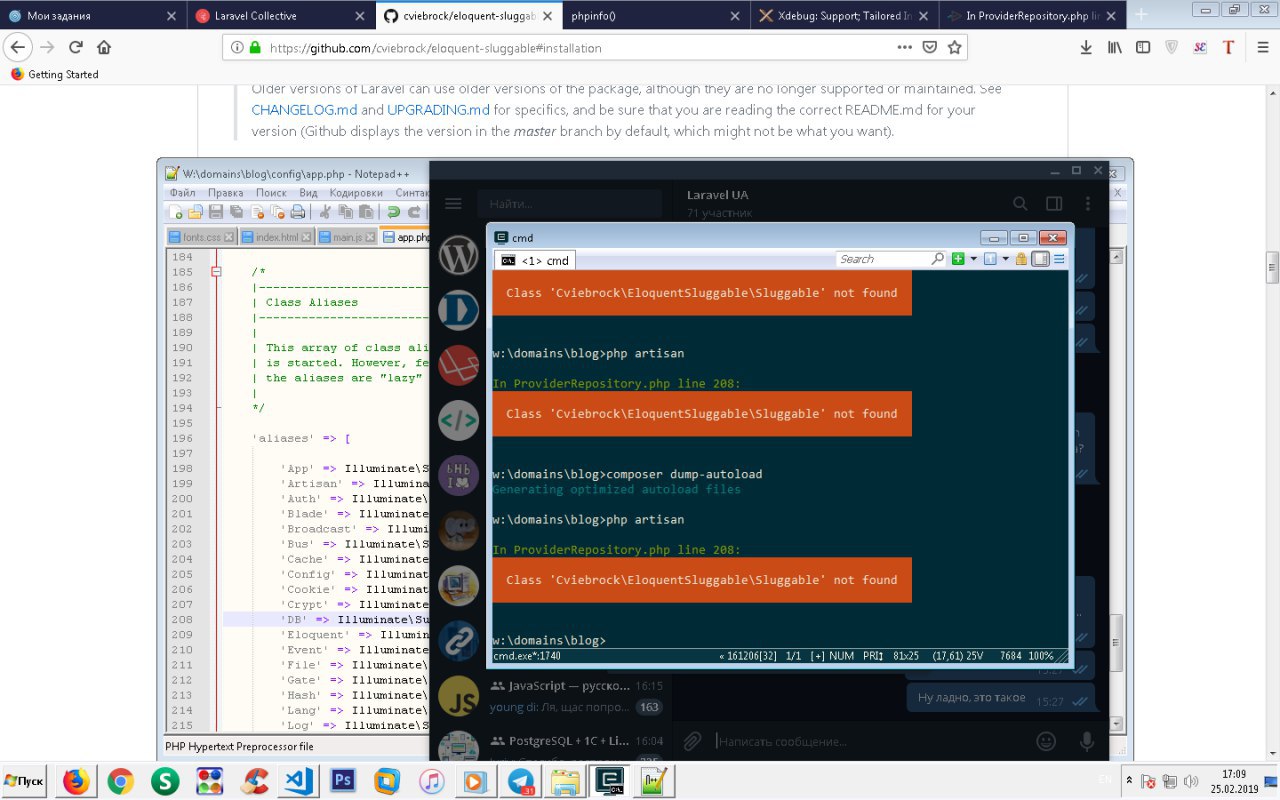Open Telegram chat three-dots menu
The width and height of the screenshot is (1280, 800).
[x=1088, y=203]
